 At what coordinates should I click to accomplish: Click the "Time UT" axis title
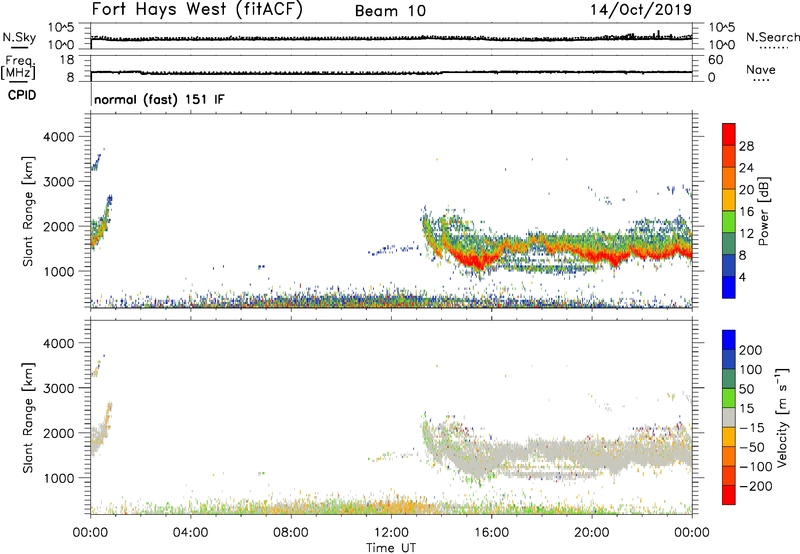coord(391,547)
